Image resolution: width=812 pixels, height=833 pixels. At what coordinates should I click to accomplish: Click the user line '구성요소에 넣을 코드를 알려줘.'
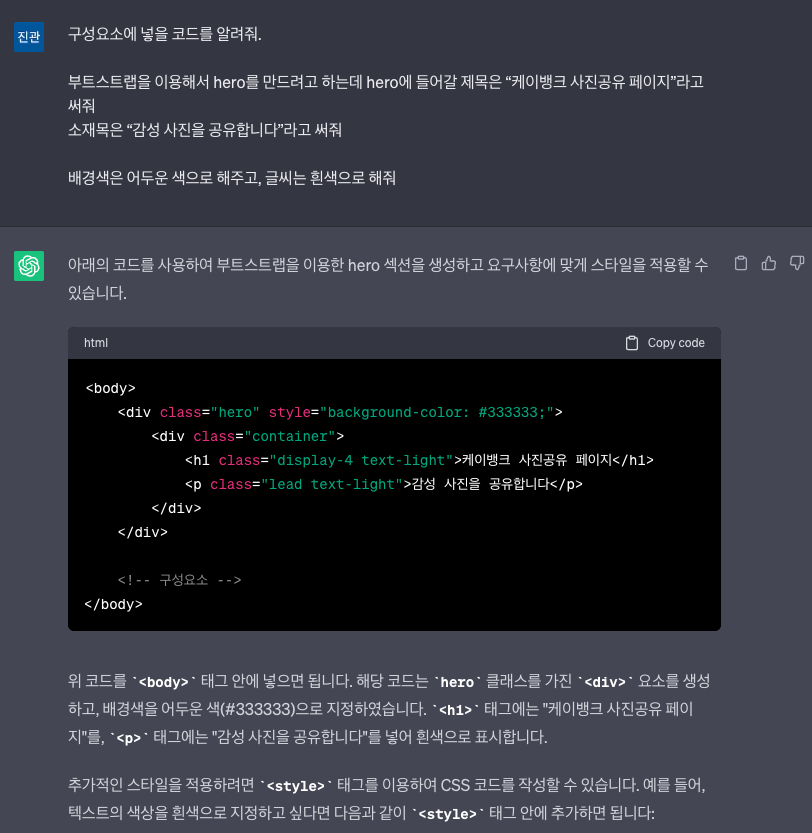(x=165, y=35)
